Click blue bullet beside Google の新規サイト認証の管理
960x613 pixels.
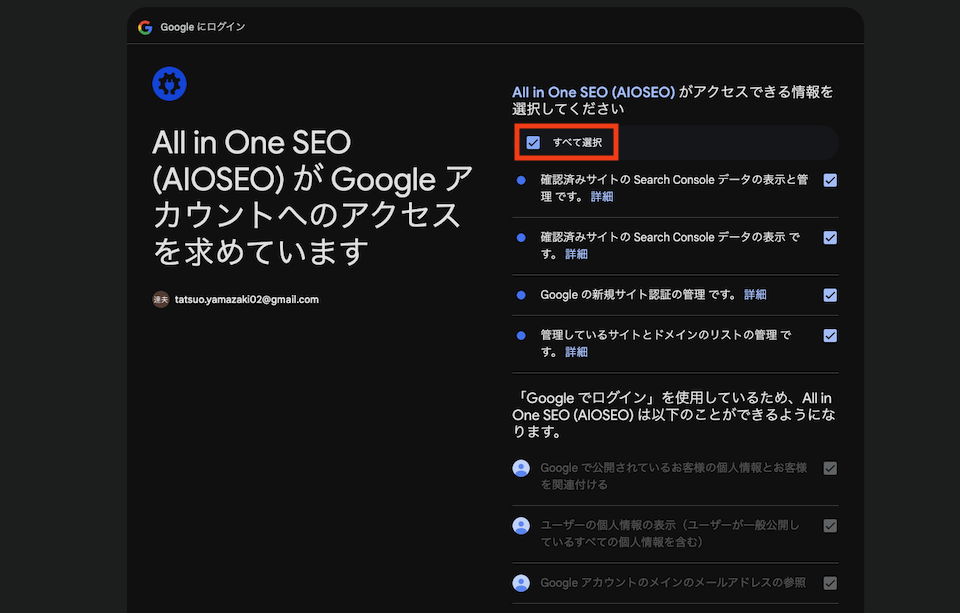tap(521, 295)
